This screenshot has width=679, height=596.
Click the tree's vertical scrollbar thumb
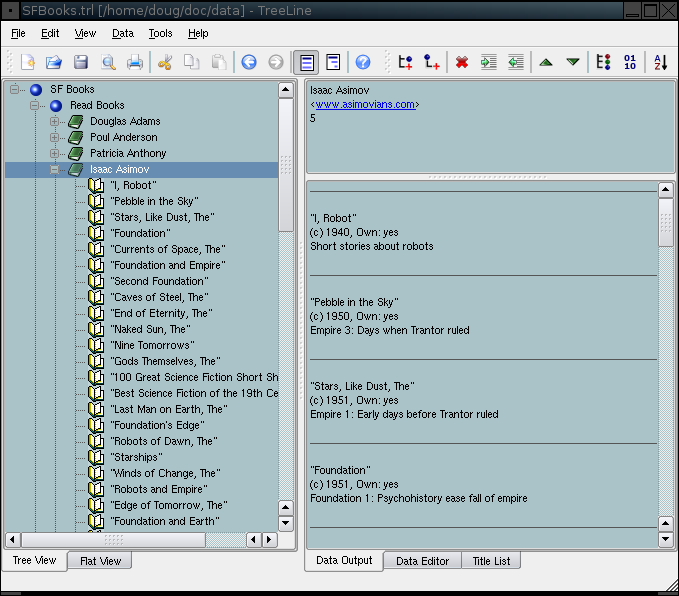[x=285, y=165]
